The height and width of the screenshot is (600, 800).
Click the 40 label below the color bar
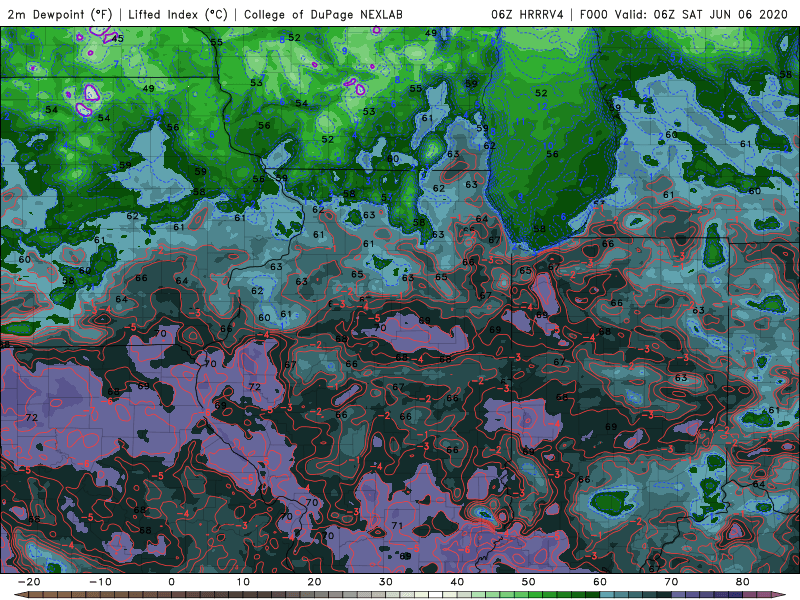click(457, 582)
